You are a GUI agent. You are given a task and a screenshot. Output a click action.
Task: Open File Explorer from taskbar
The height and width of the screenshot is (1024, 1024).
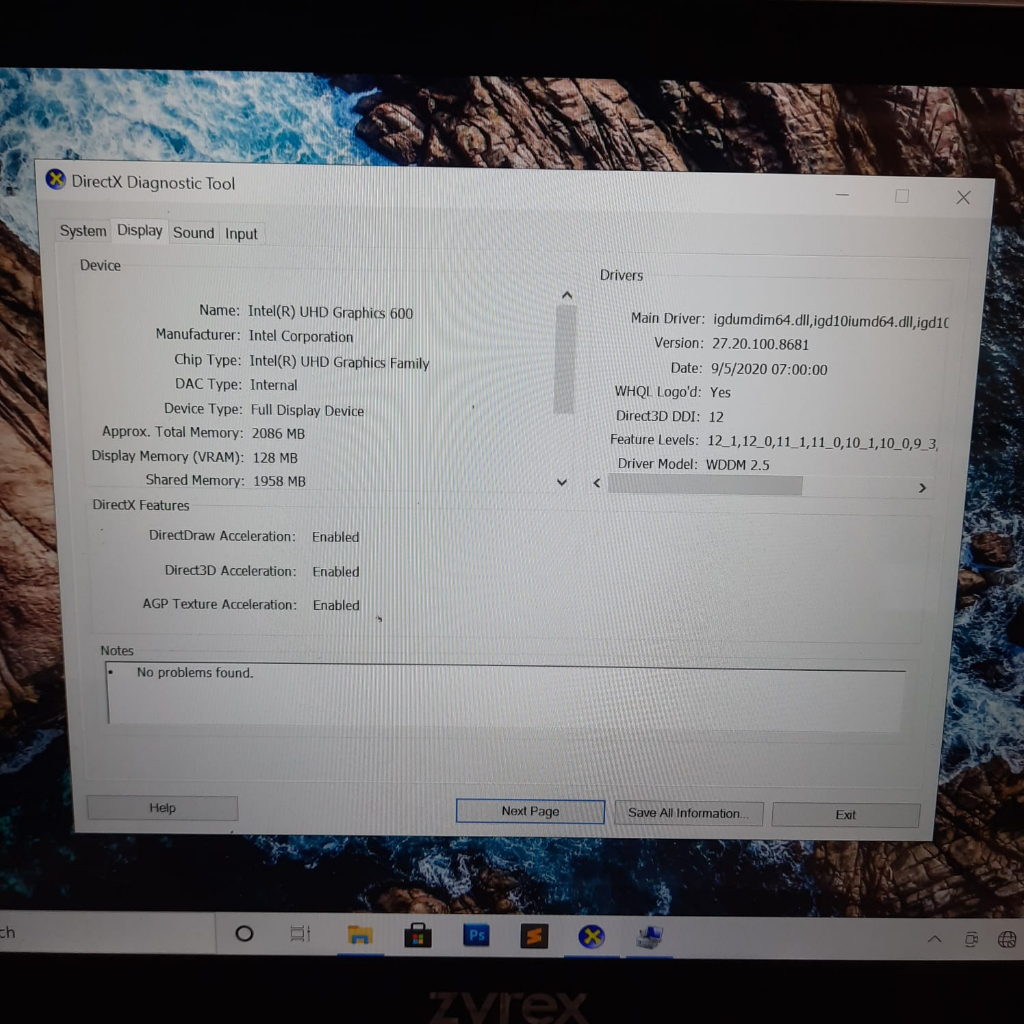360,935
